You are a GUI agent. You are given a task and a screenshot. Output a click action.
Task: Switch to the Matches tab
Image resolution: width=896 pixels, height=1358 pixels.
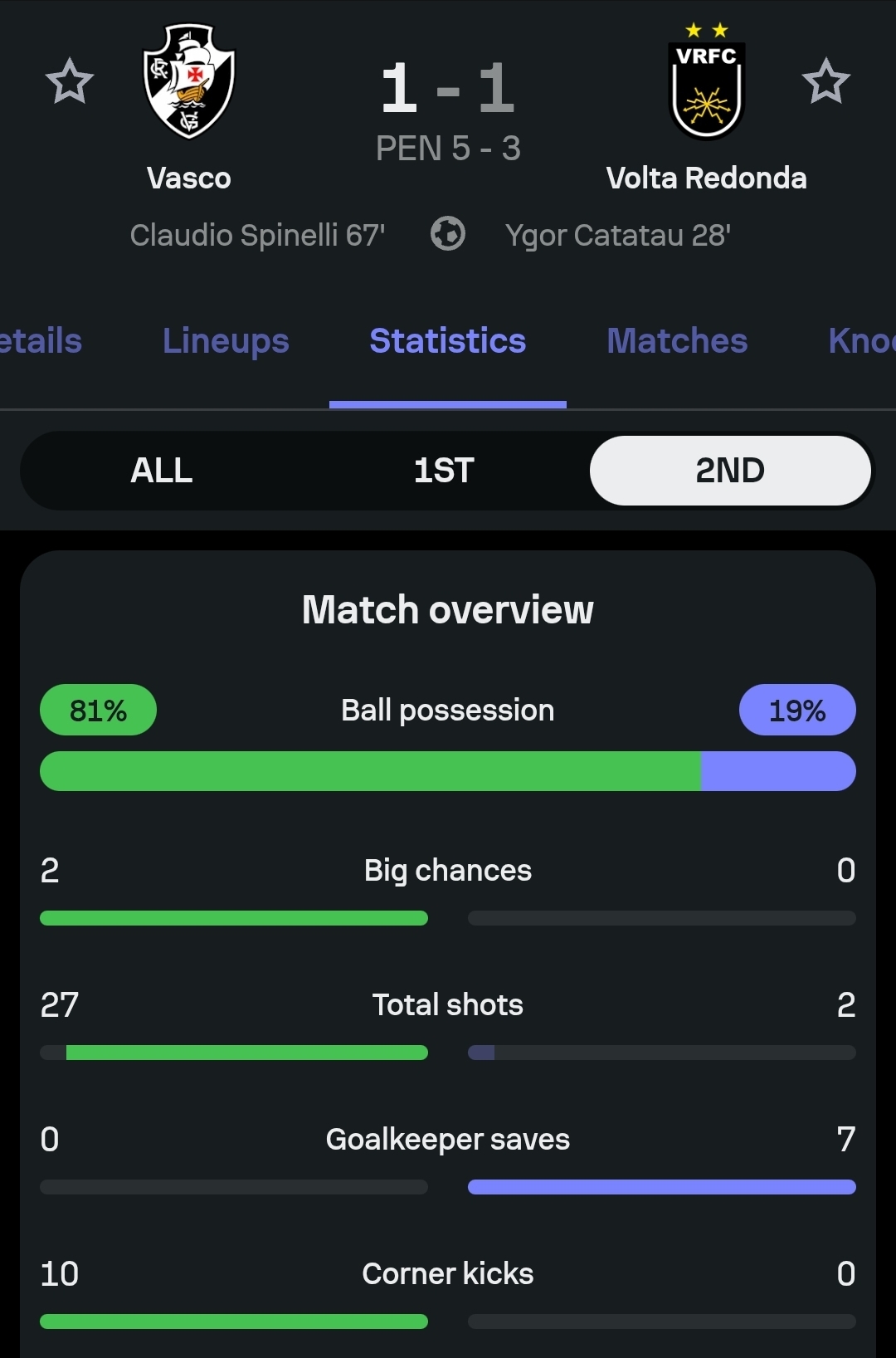(x=677, y=341)
